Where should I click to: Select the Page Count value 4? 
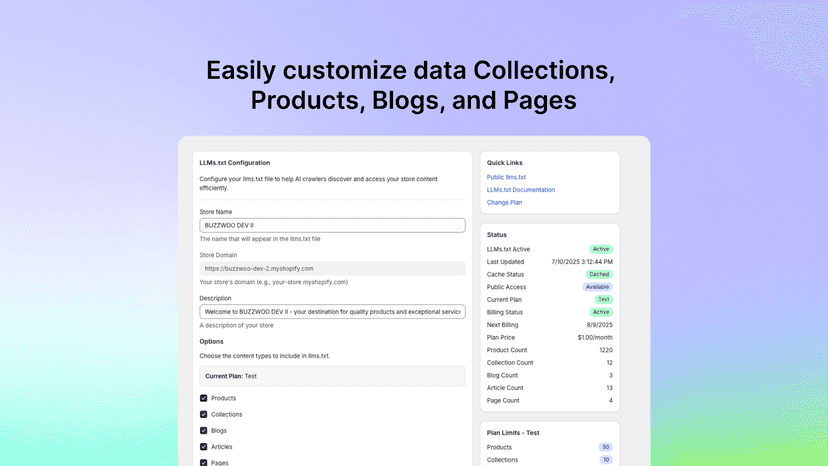(611, 400)
